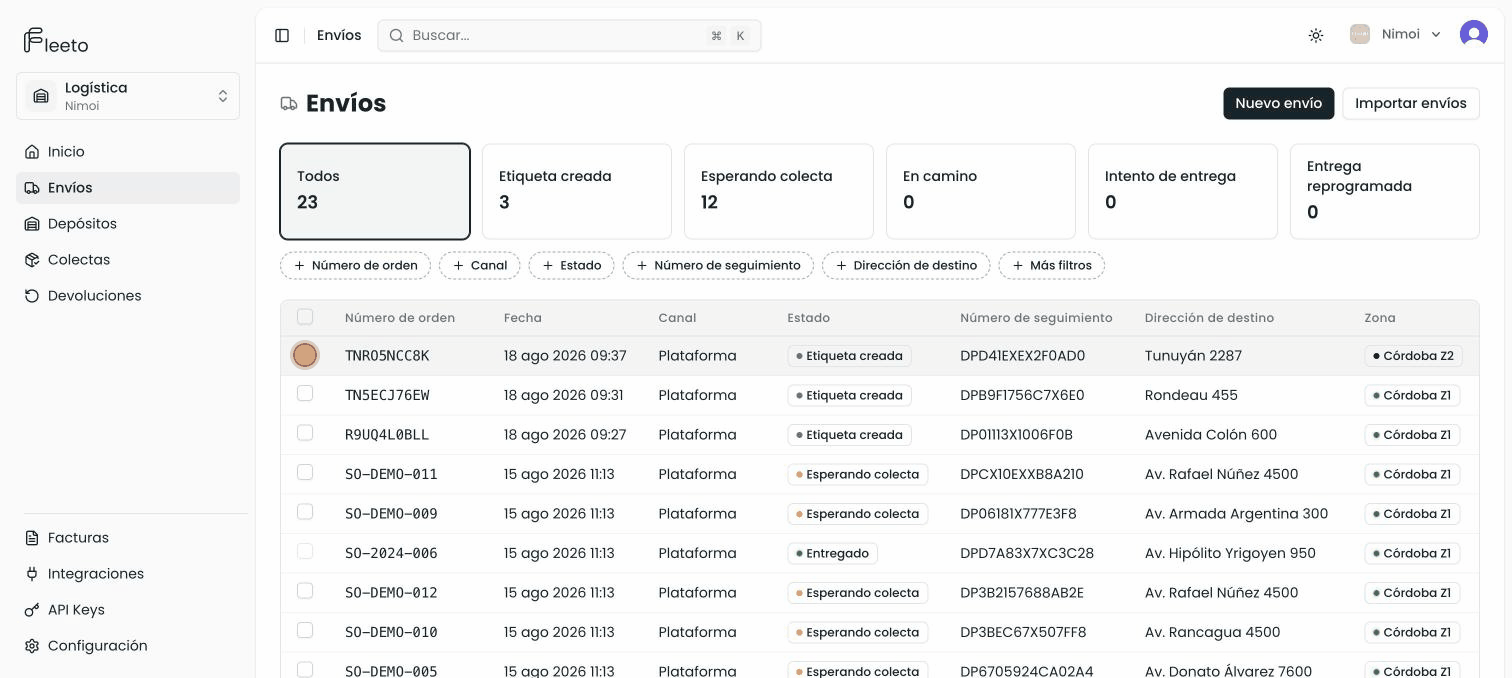The image size is (1512, 678).
Task: Click the Configuración gear icon
Action: click(x=32, y=646)
